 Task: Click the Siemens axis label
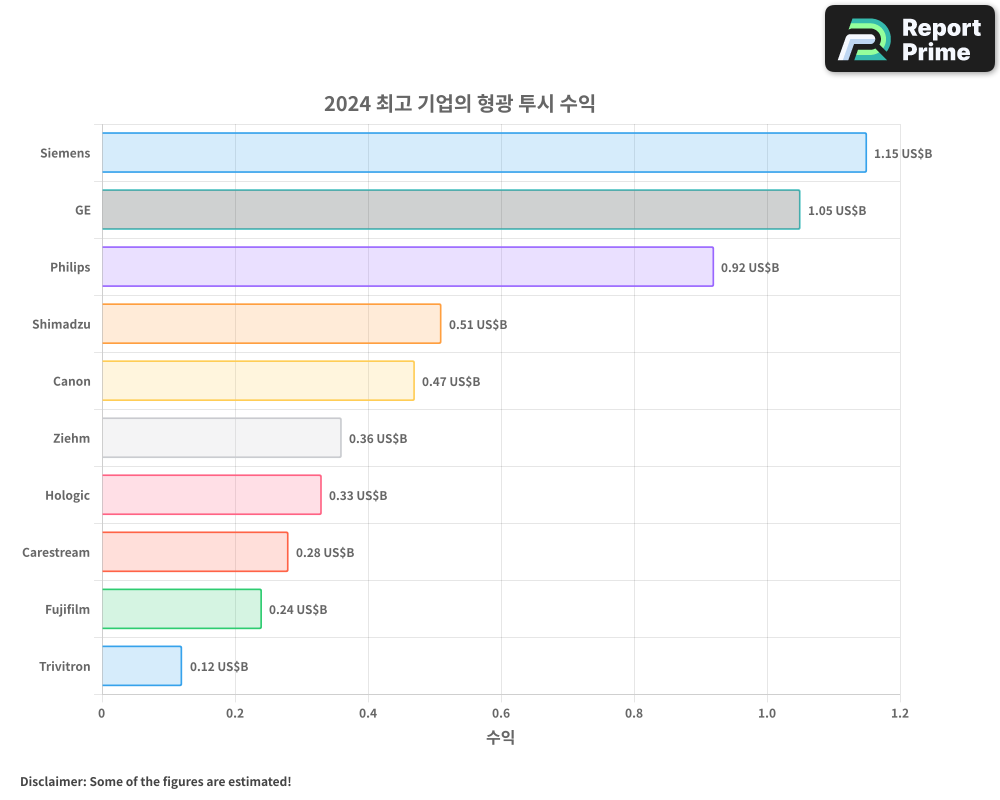[x=65, y=153]
